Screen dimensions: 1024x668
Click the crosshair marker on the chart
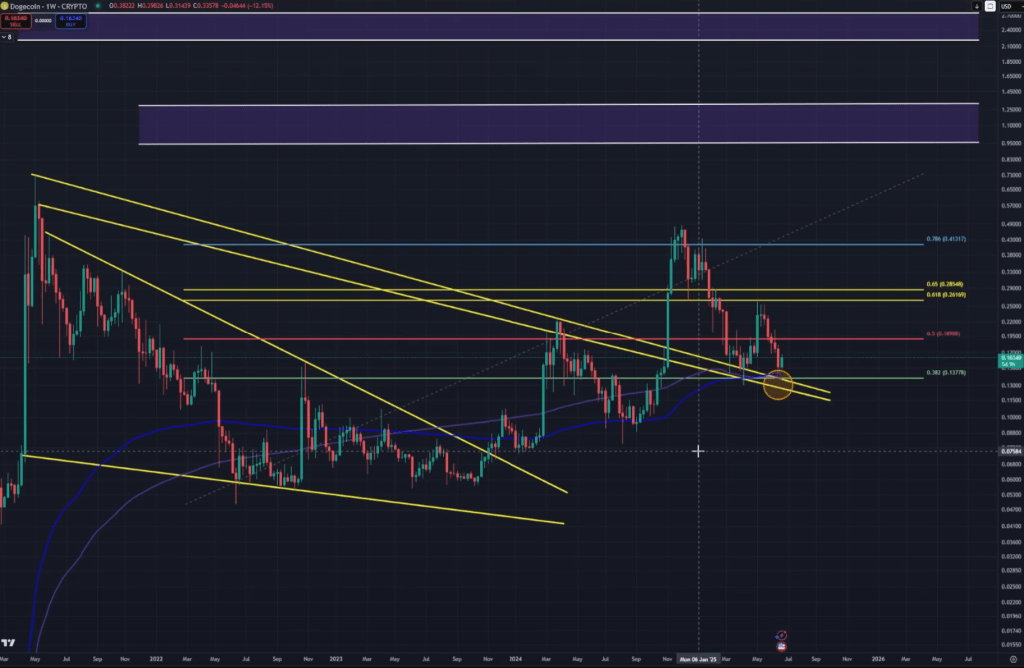pyautogui.click(x=698, y=451)
